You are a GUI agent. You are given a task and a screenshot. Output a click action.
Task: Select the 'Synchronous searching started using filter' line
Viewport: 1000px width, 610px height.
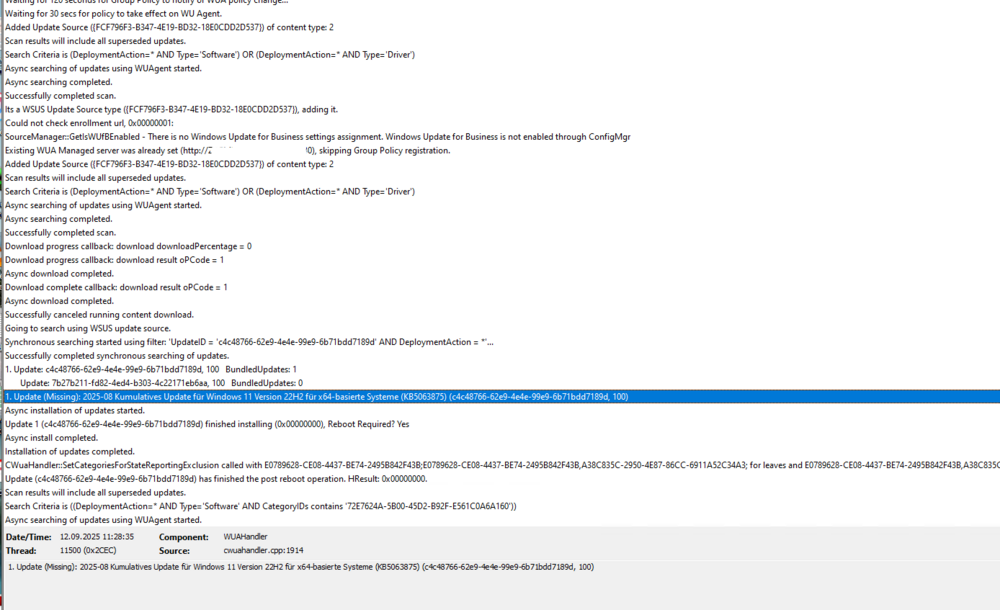click(x=249, y=342)
